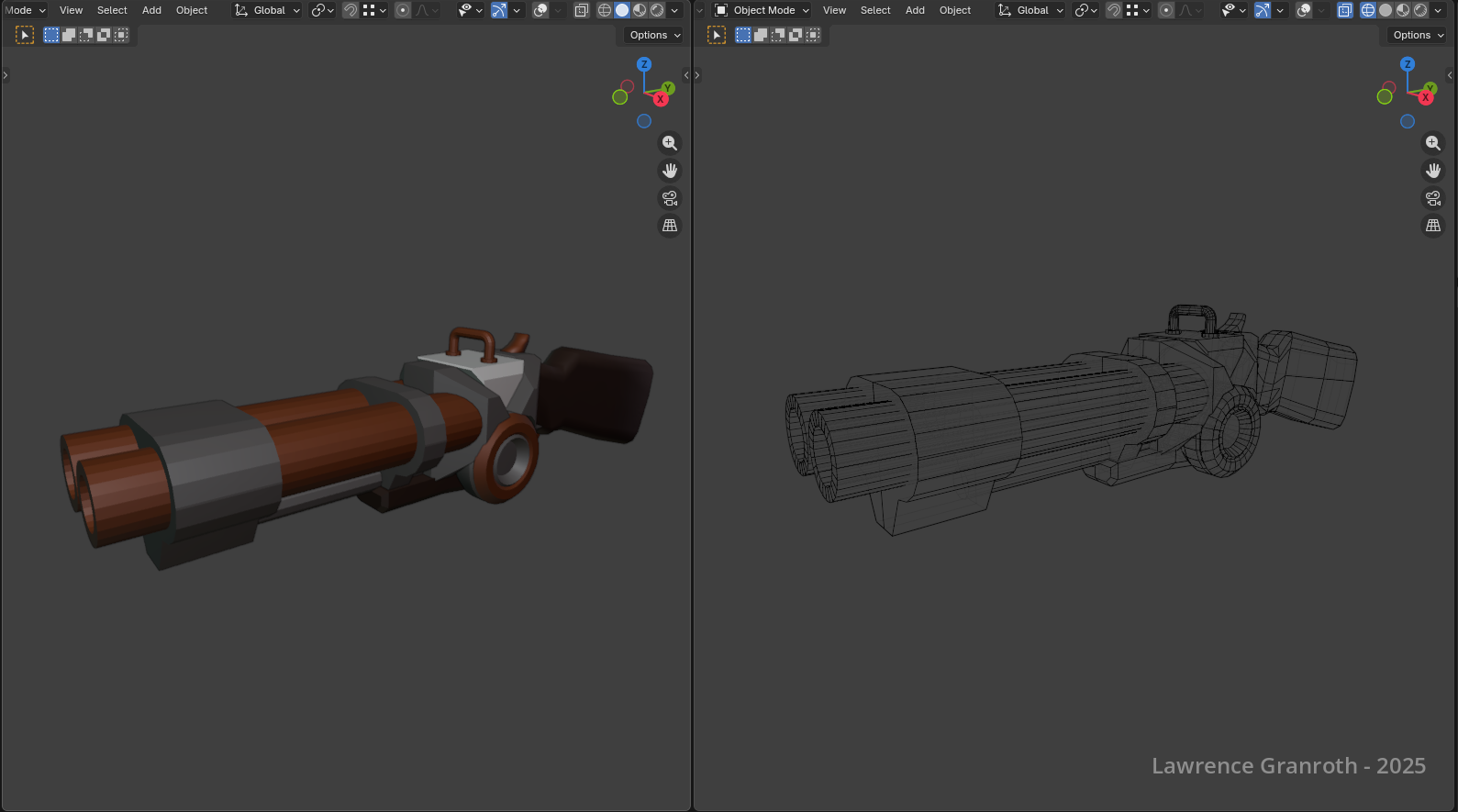Toggle snapping magnet in left viewport header

[351, 10]
